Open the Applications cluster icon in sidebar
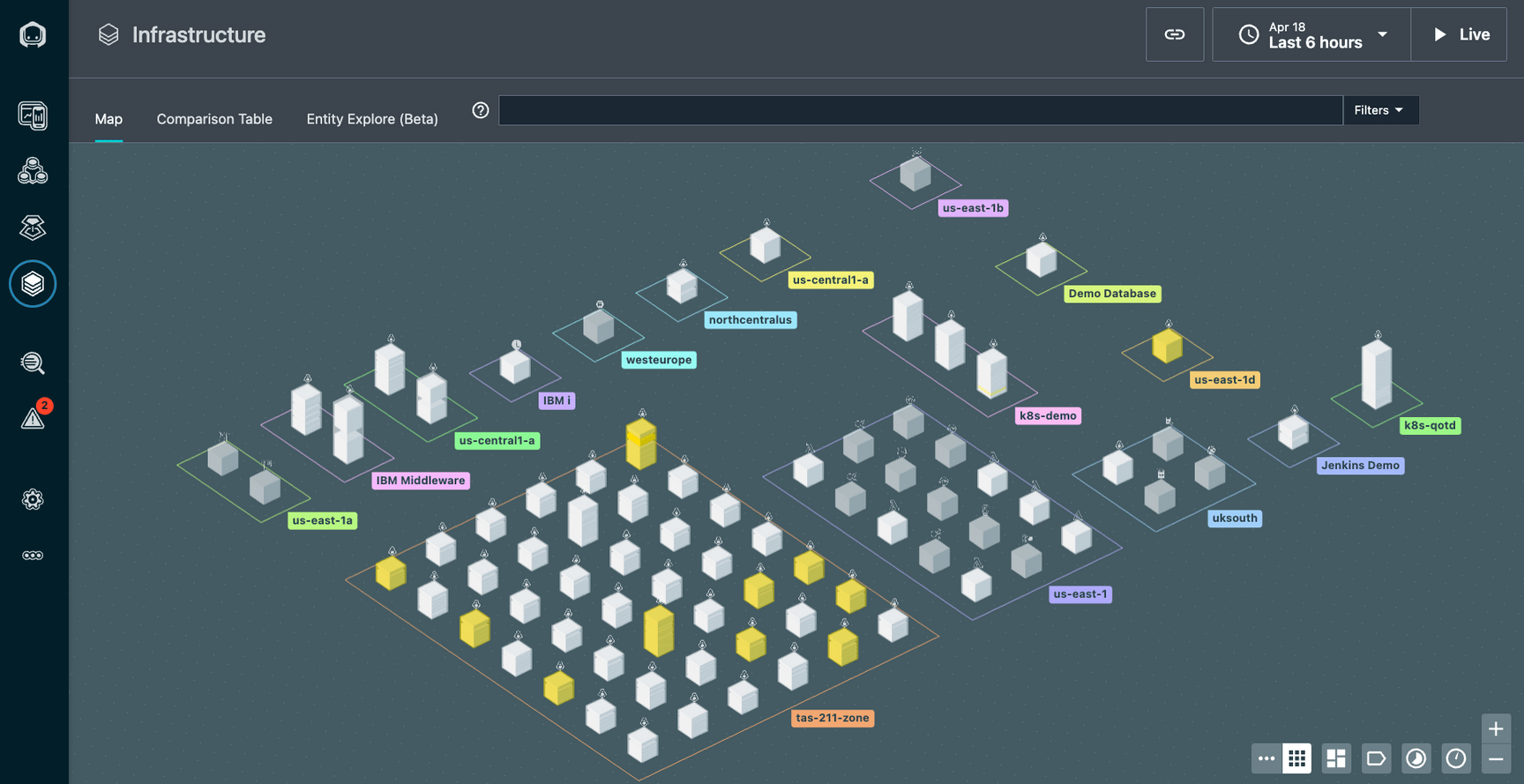1524x784 pixels. (33, 171)
